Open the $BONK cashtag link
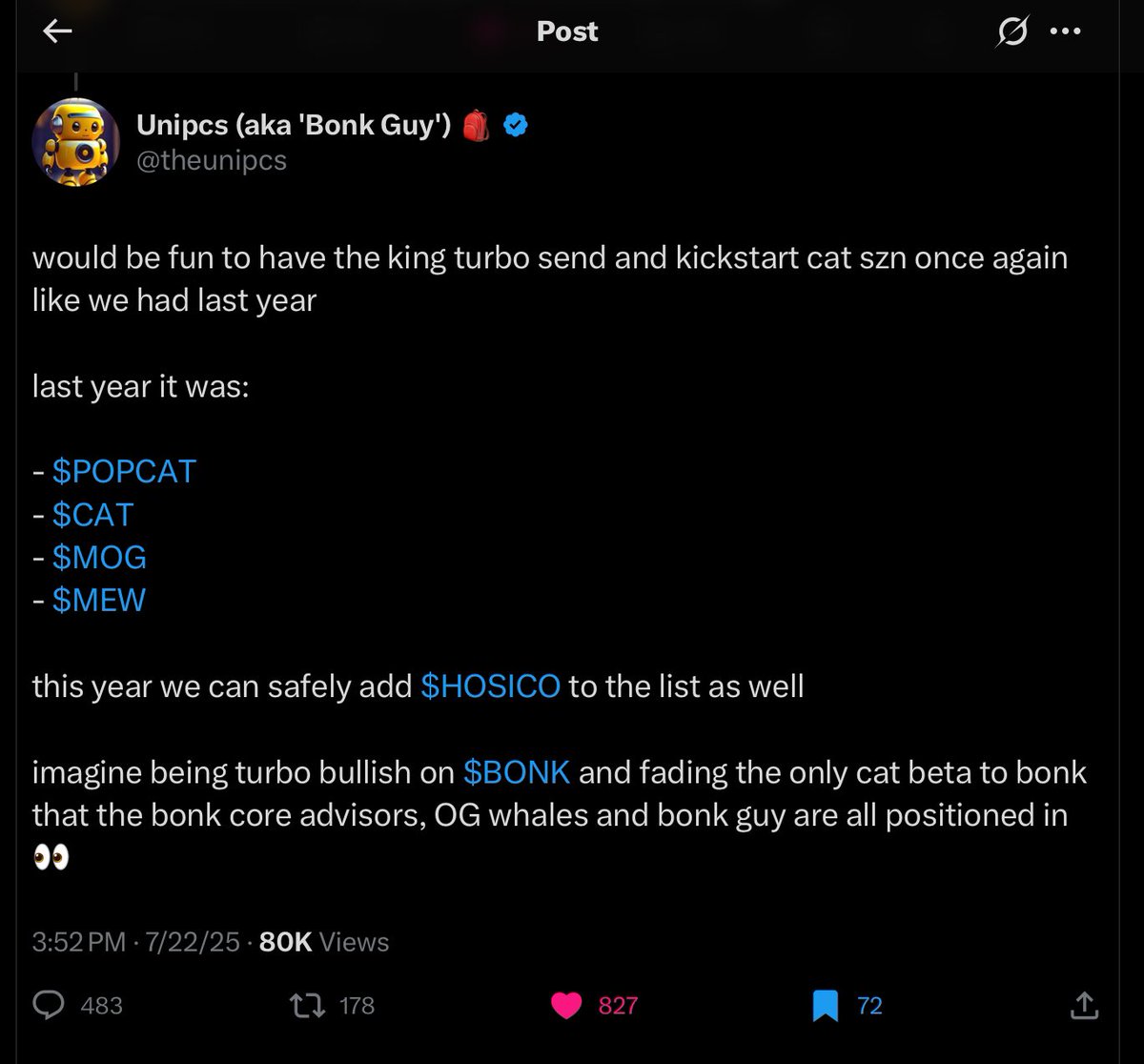1144x1064 pixels. (x=517, y=772)
